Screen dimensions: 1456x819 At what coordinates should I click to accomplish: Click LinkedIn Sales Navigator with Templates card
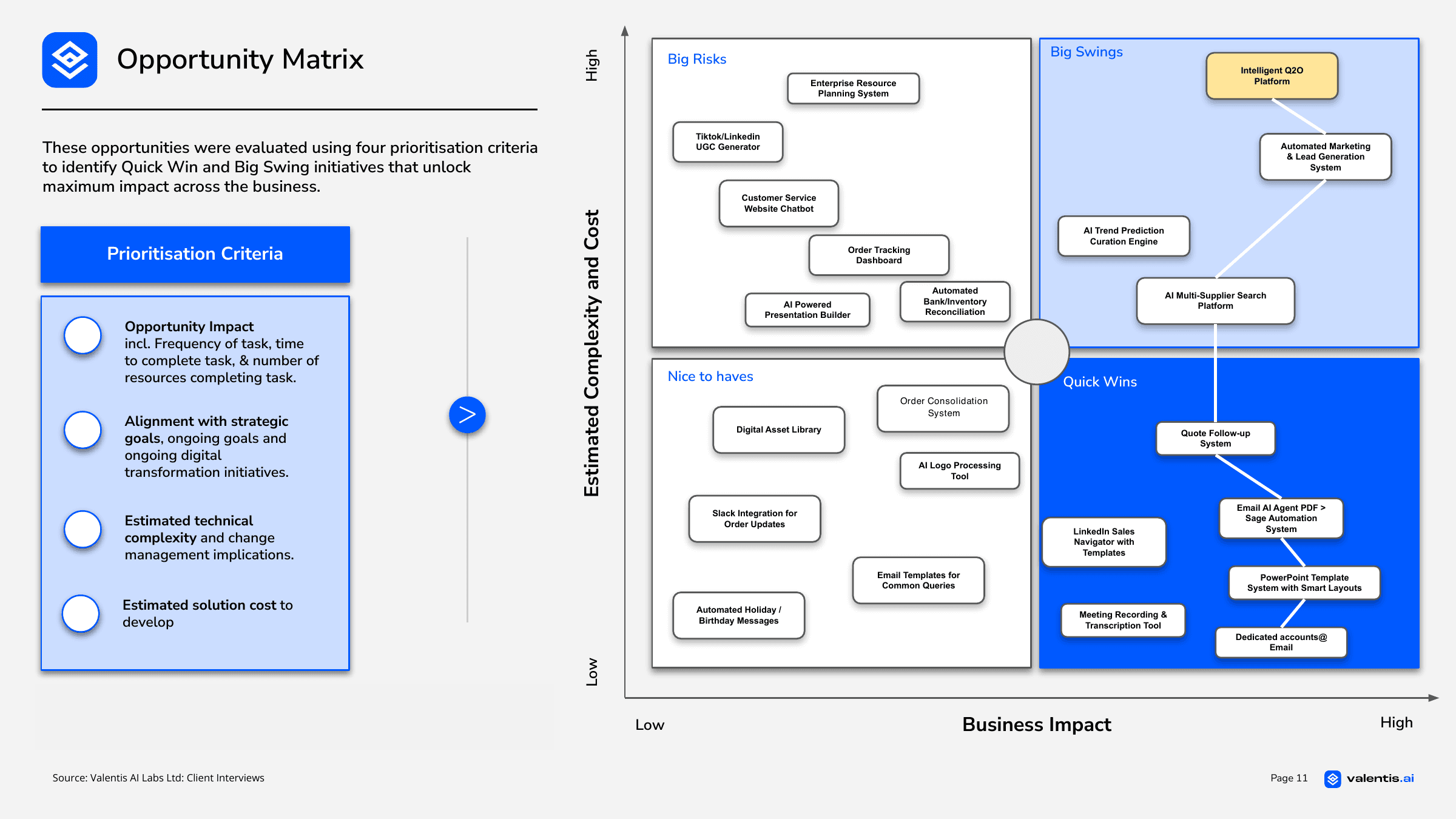pos(1104,542)
